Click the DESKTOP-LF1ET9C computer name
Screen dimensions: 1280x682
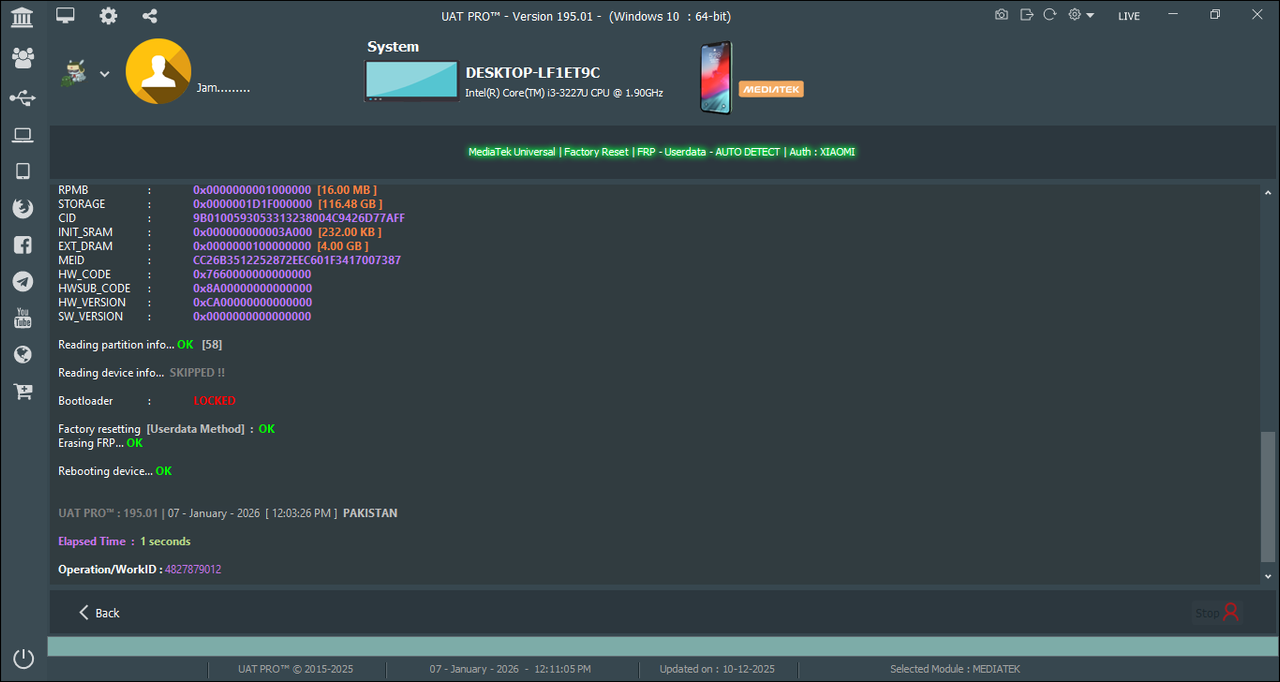533,73
